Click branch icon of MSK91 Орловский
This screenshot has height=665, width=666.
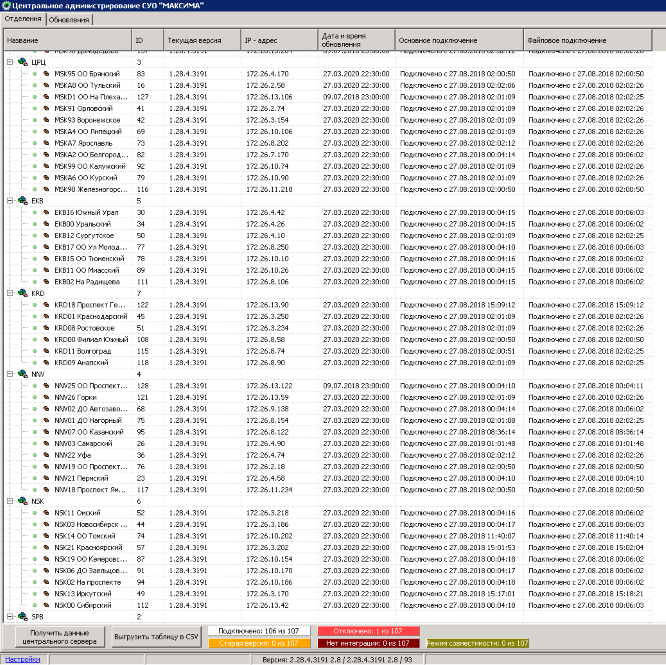tap(46, 108)
